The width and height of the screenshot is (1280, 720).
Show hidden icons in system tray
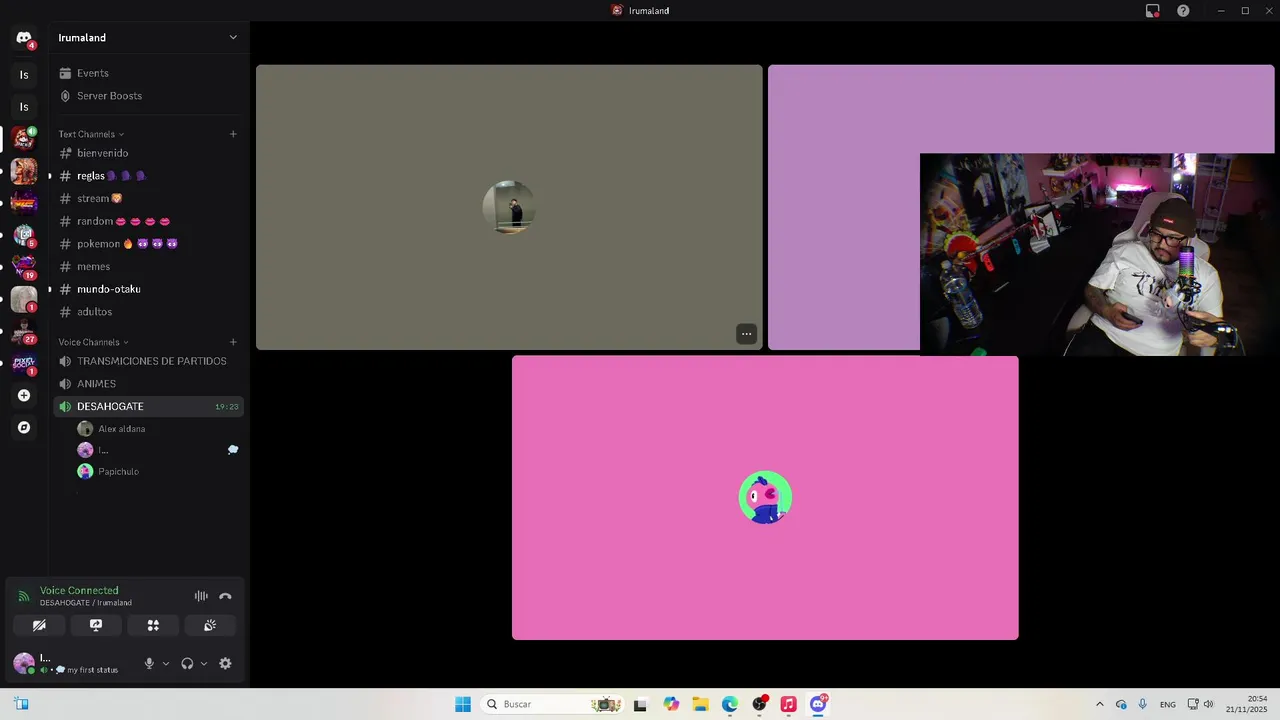coord(1100,704)
